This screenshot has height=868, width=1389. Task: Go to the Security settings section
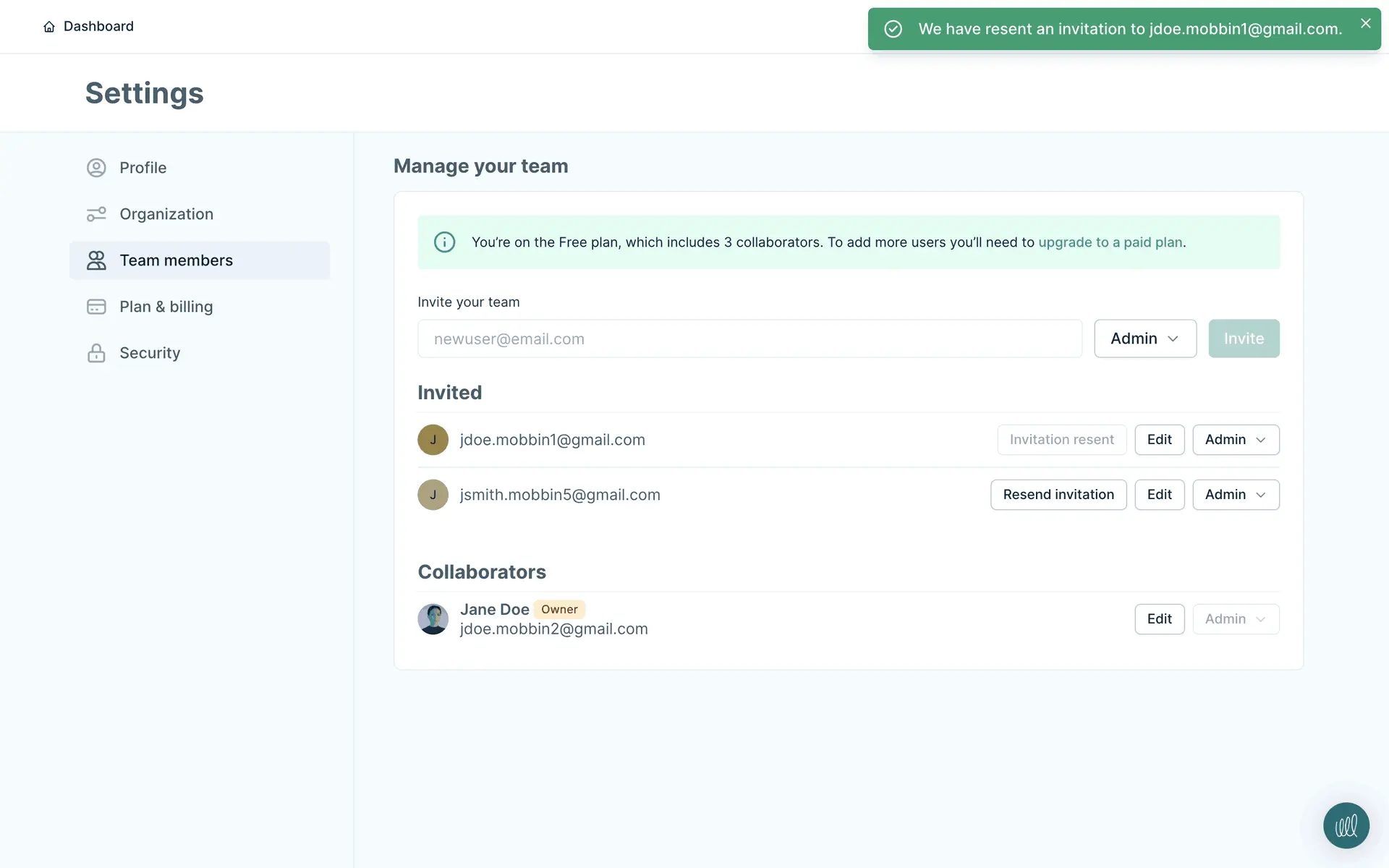pos(150,353)
